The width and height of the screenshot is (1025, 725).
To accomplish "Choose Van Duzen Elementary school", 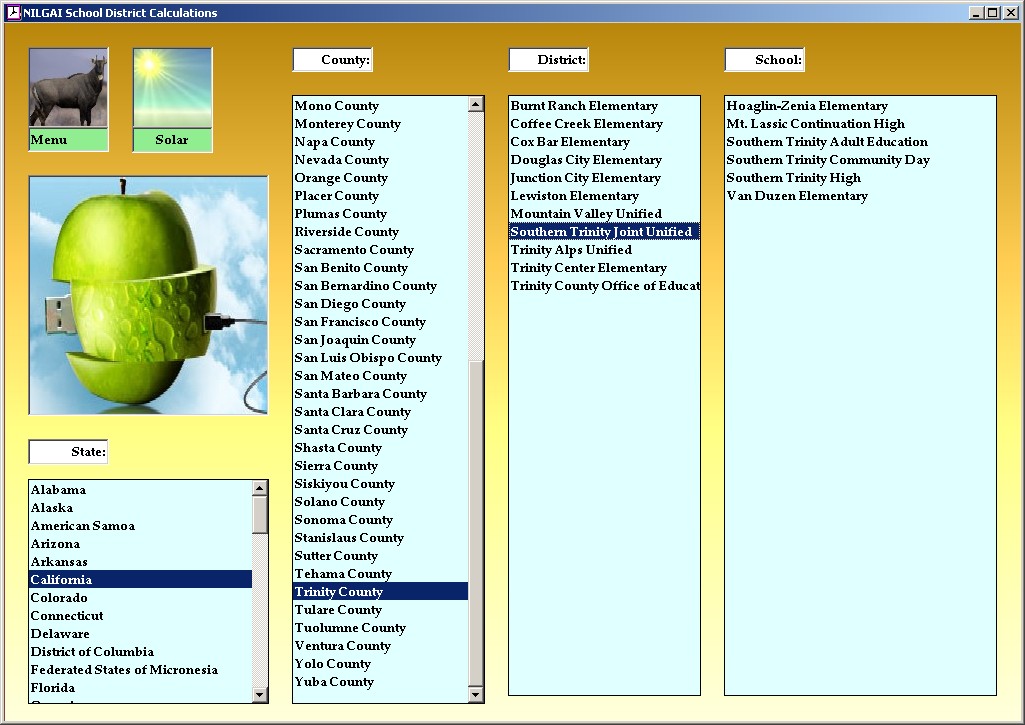I will 797,196.
